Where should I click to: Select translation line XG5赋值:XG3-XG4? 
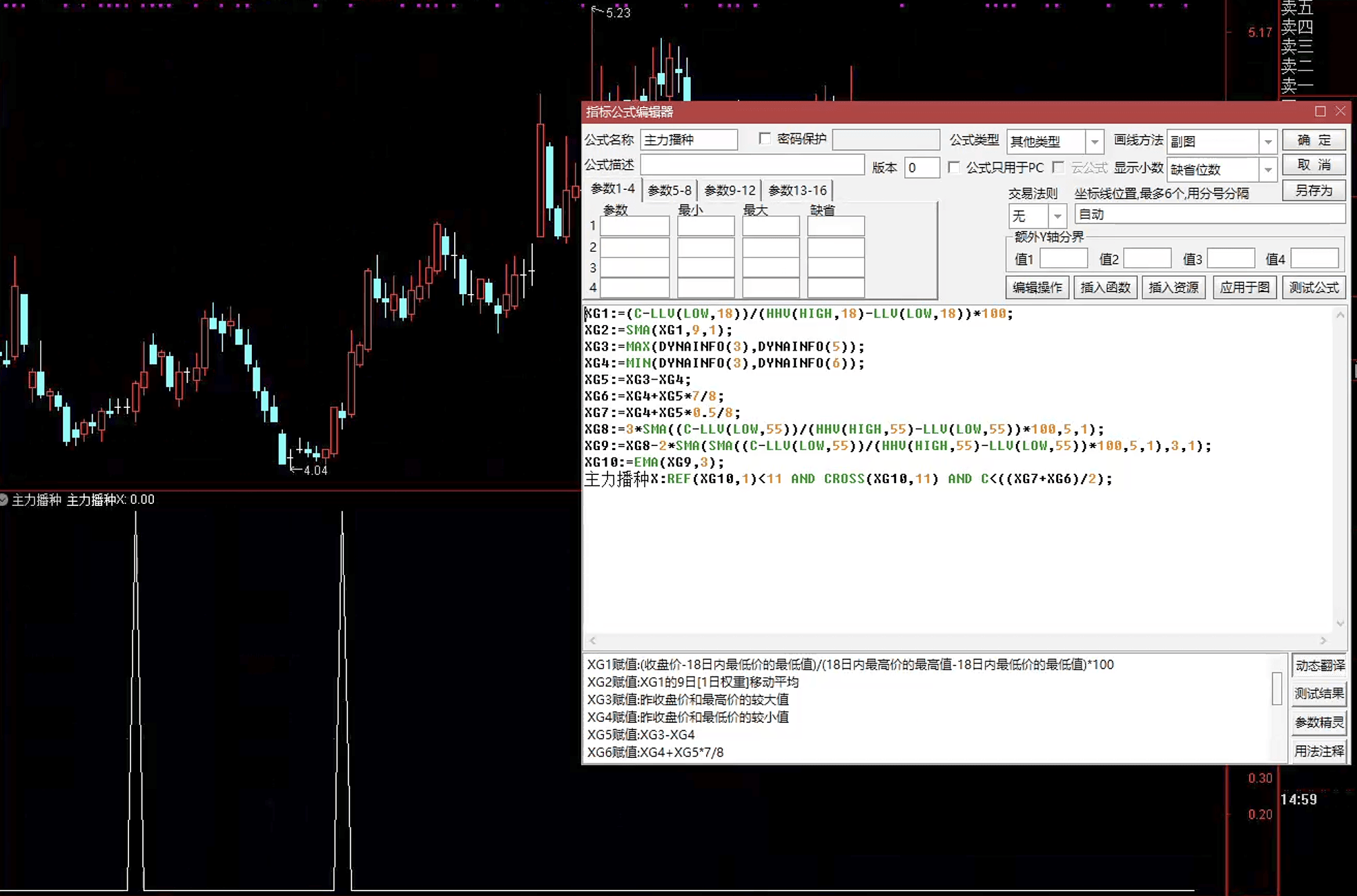point(641,734)
